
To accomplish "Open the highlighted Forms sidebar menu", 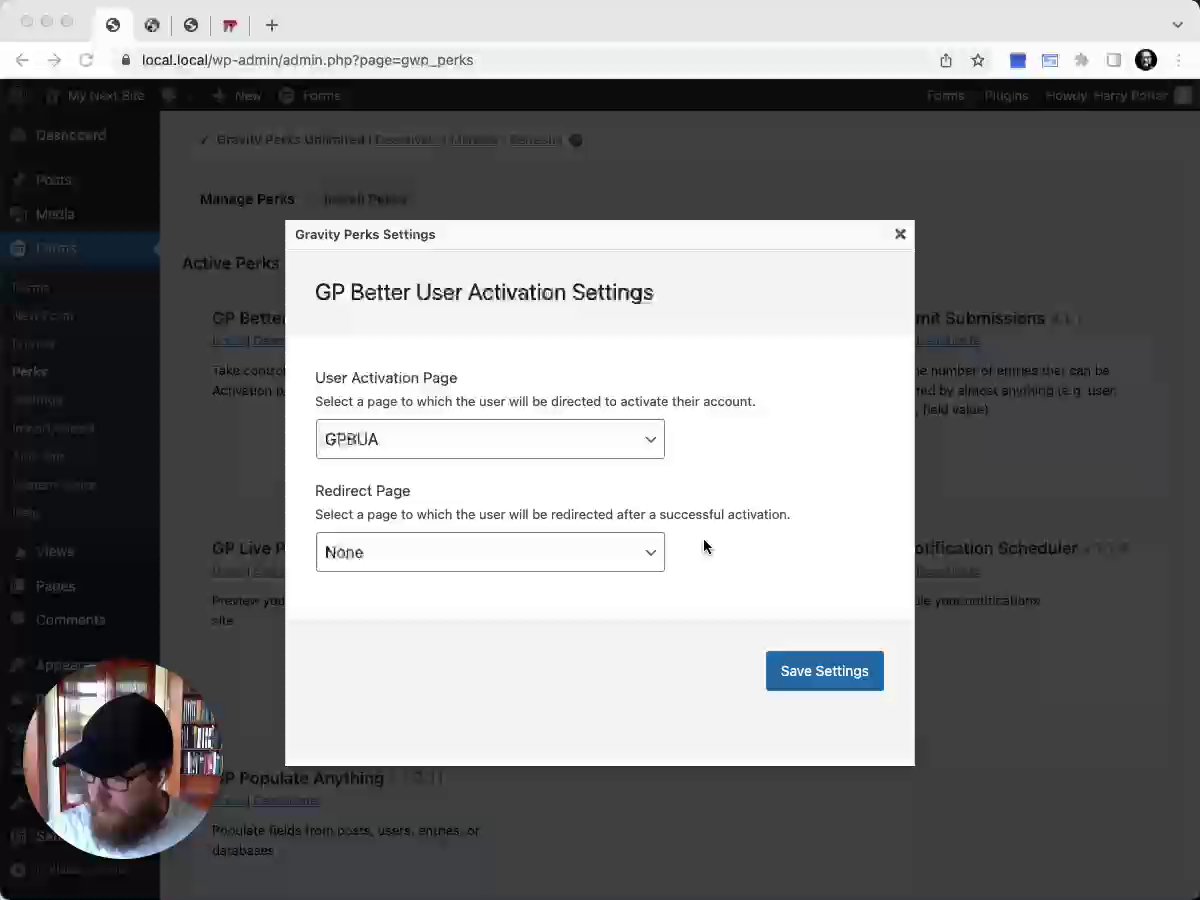I will pyautogui.click(x=80, y=248).
